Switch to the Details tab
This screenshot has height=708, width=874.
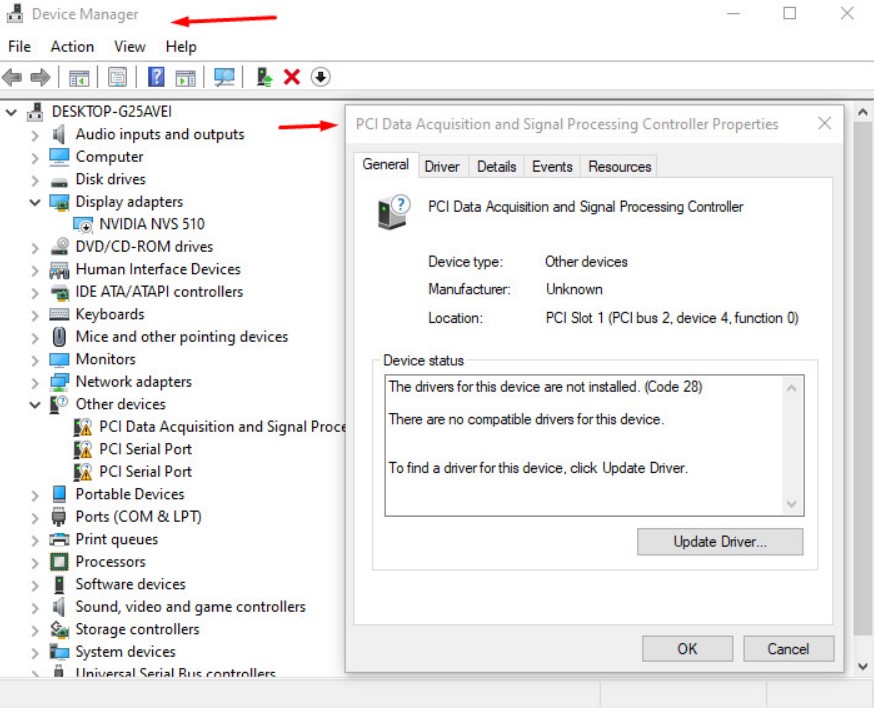coord(497,167)
